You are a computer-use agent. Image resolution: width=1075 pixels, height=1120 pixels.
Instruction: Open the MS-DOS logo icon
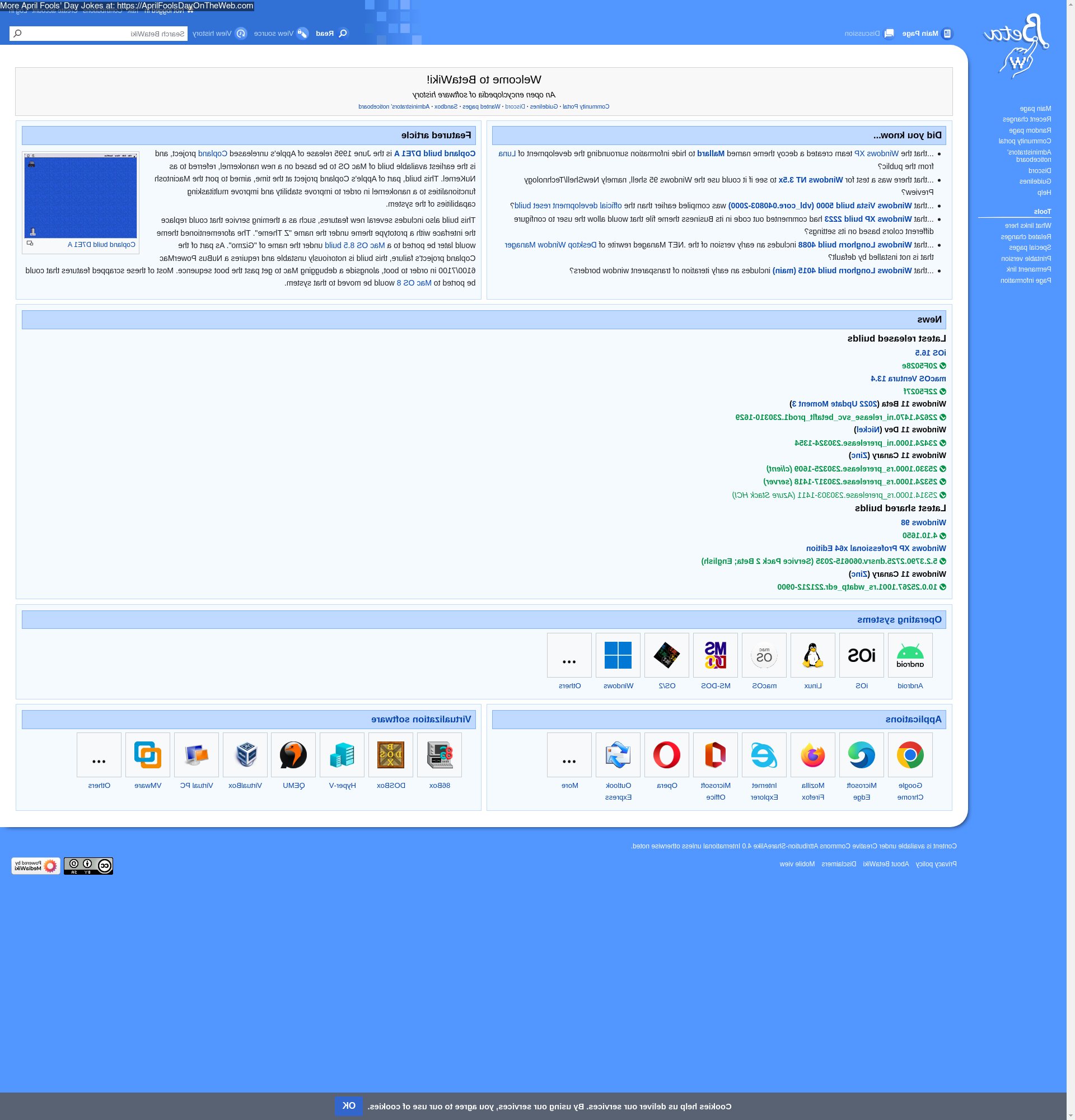coord(715,655)
